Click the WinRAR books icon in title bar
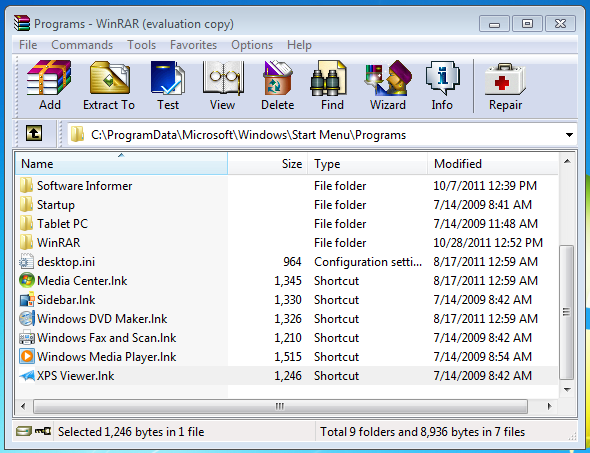590x453 pixels. coord(21,23)
